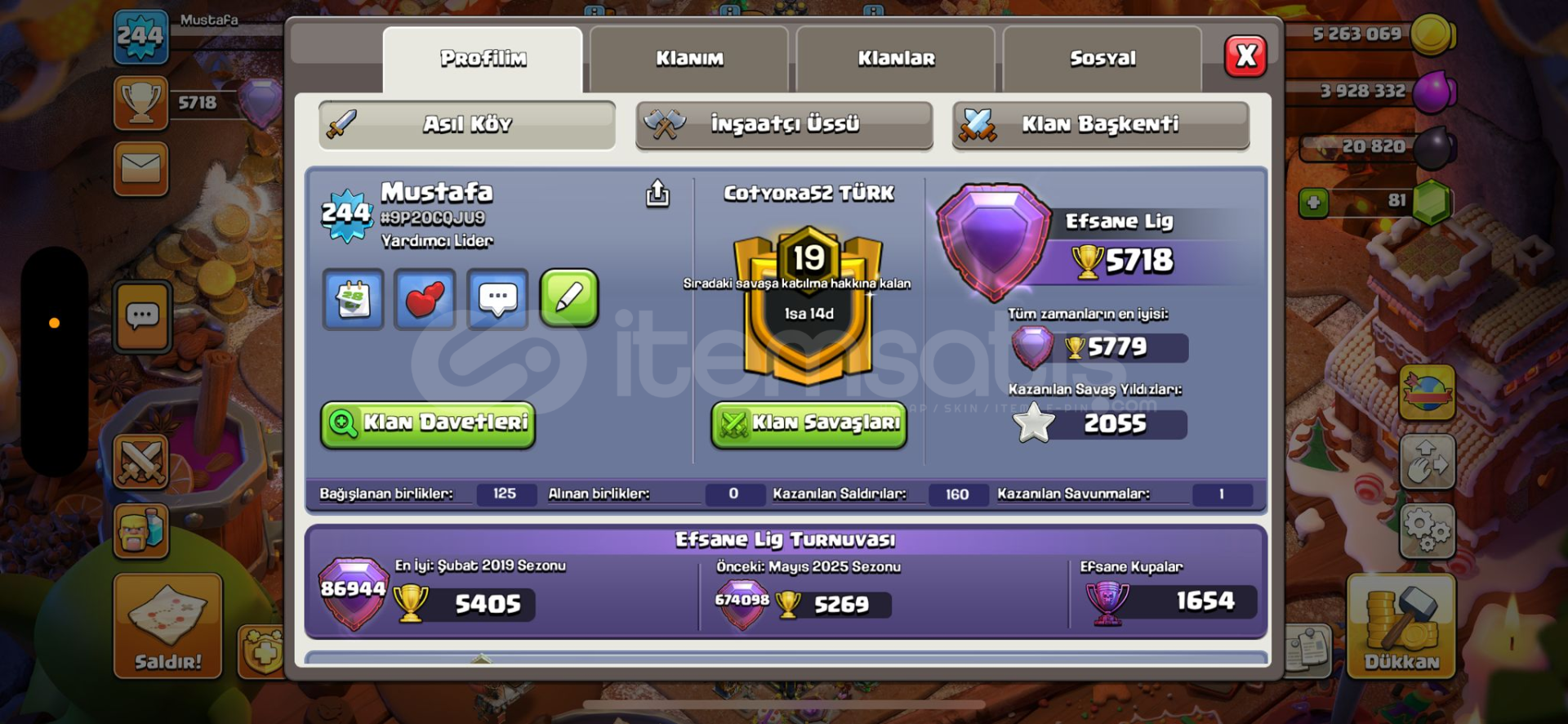Open the chat bubble on left edge
Screen dimensions: 1568x724
coord(143,316)
